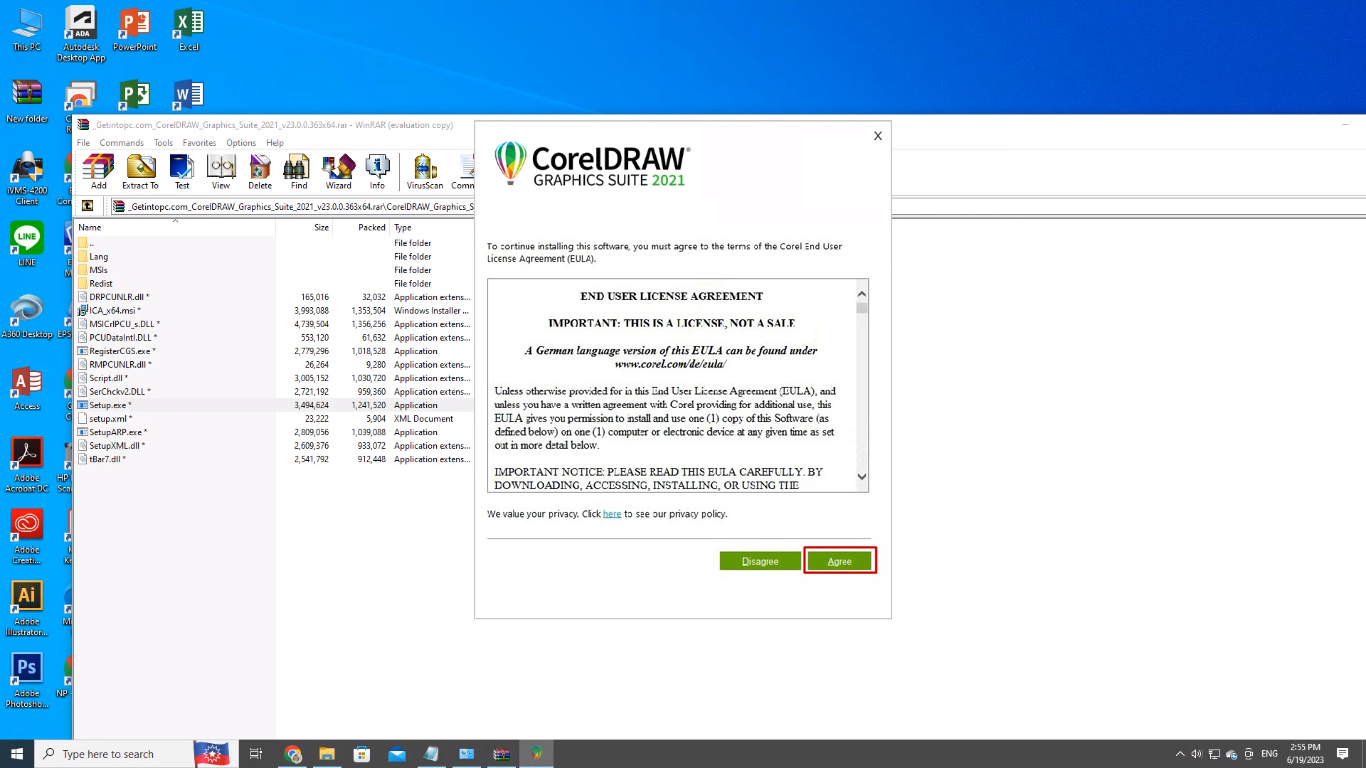Image resolution: width=1366 pixels, height=768 pixels.
Task: Select SetupARP.exe in the archive list
Action: coord(117,432)
